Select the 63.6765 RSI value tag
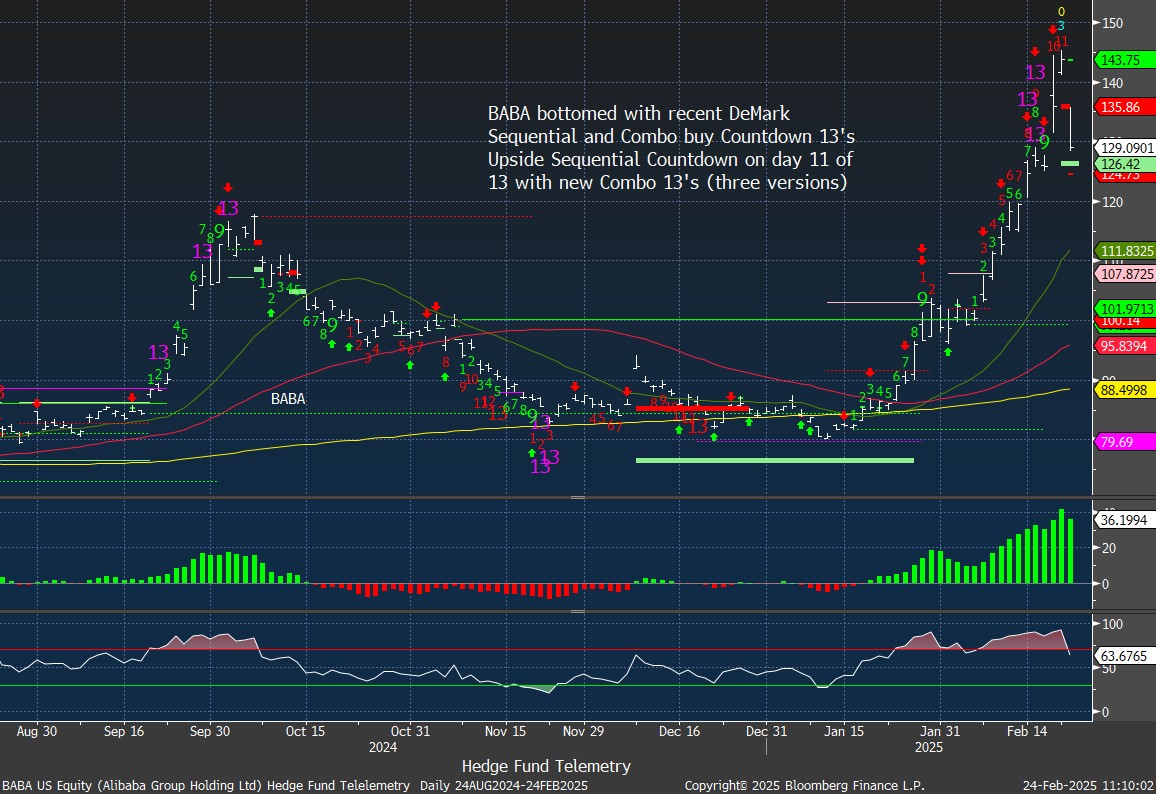1156x794 pixels. (1123, 655)
